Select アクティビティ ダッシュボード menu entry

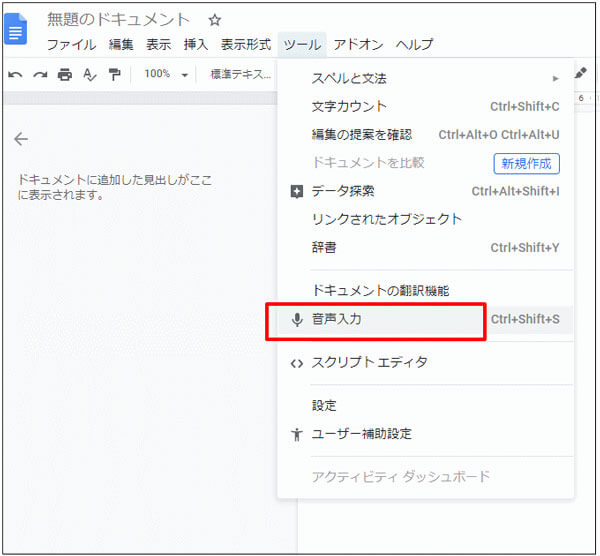tap(426, 477)
